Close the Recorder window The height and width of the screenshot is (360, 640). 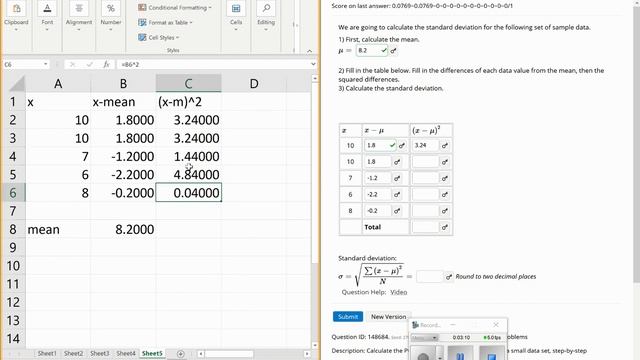496,325
